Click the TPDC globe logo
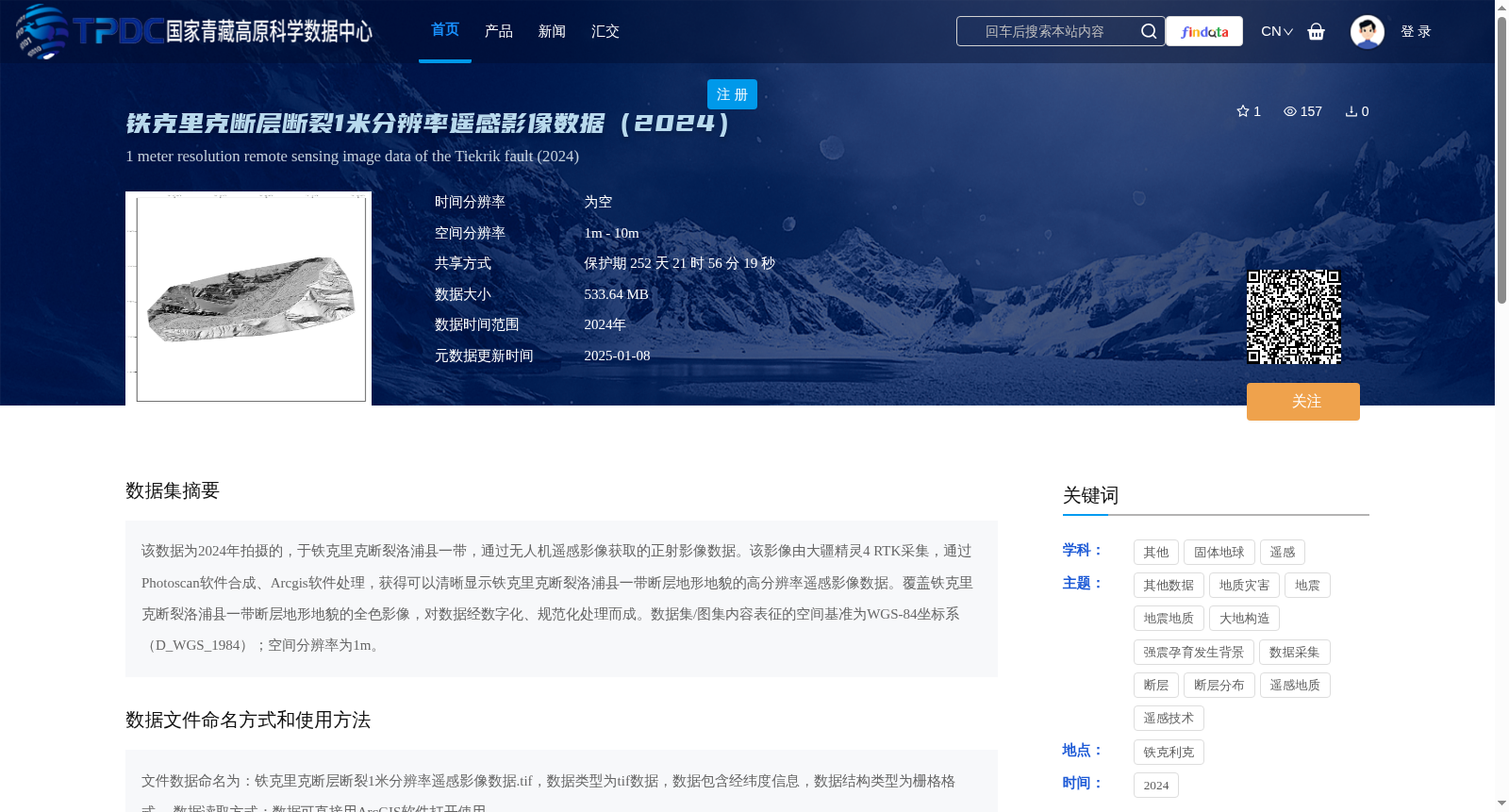This screenshot has height=812, width=1509. point(42,31)
